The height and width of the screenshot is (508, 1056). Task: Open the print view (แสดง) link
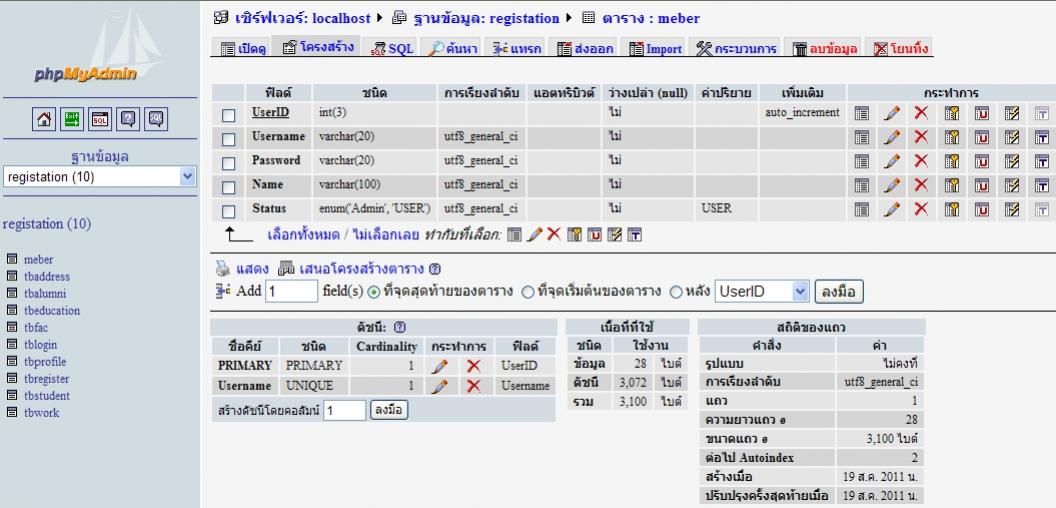tap(252, 269)
